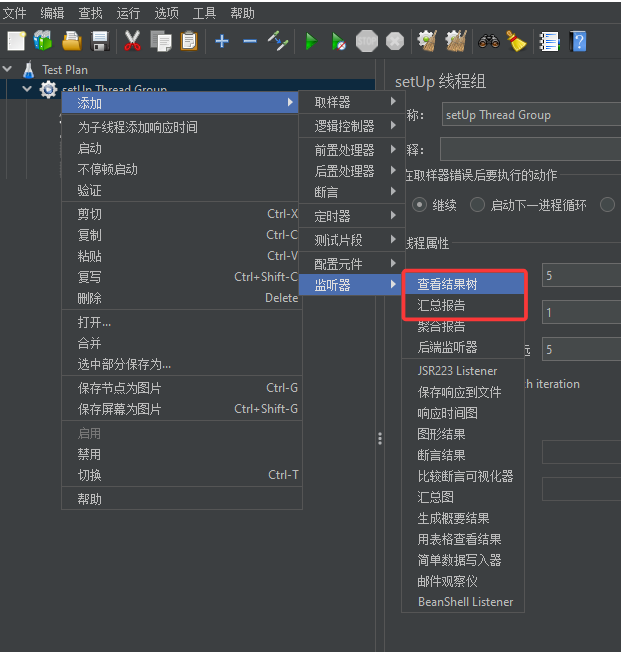This screenshot has height=652, width=621.
Task: Click the blue plus Expand All icon
Action: pyautogui.click(x=222, y=41)
